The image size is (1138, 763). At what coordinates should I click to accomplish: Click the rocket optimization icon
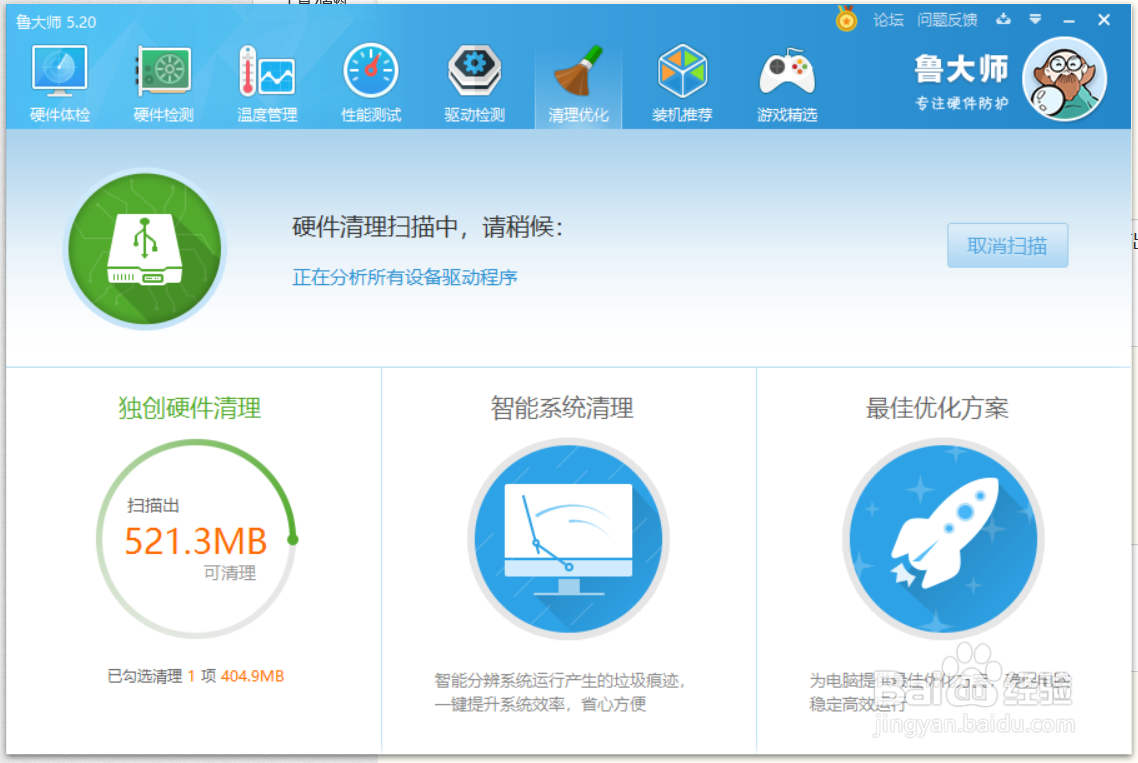coord(943,539)
